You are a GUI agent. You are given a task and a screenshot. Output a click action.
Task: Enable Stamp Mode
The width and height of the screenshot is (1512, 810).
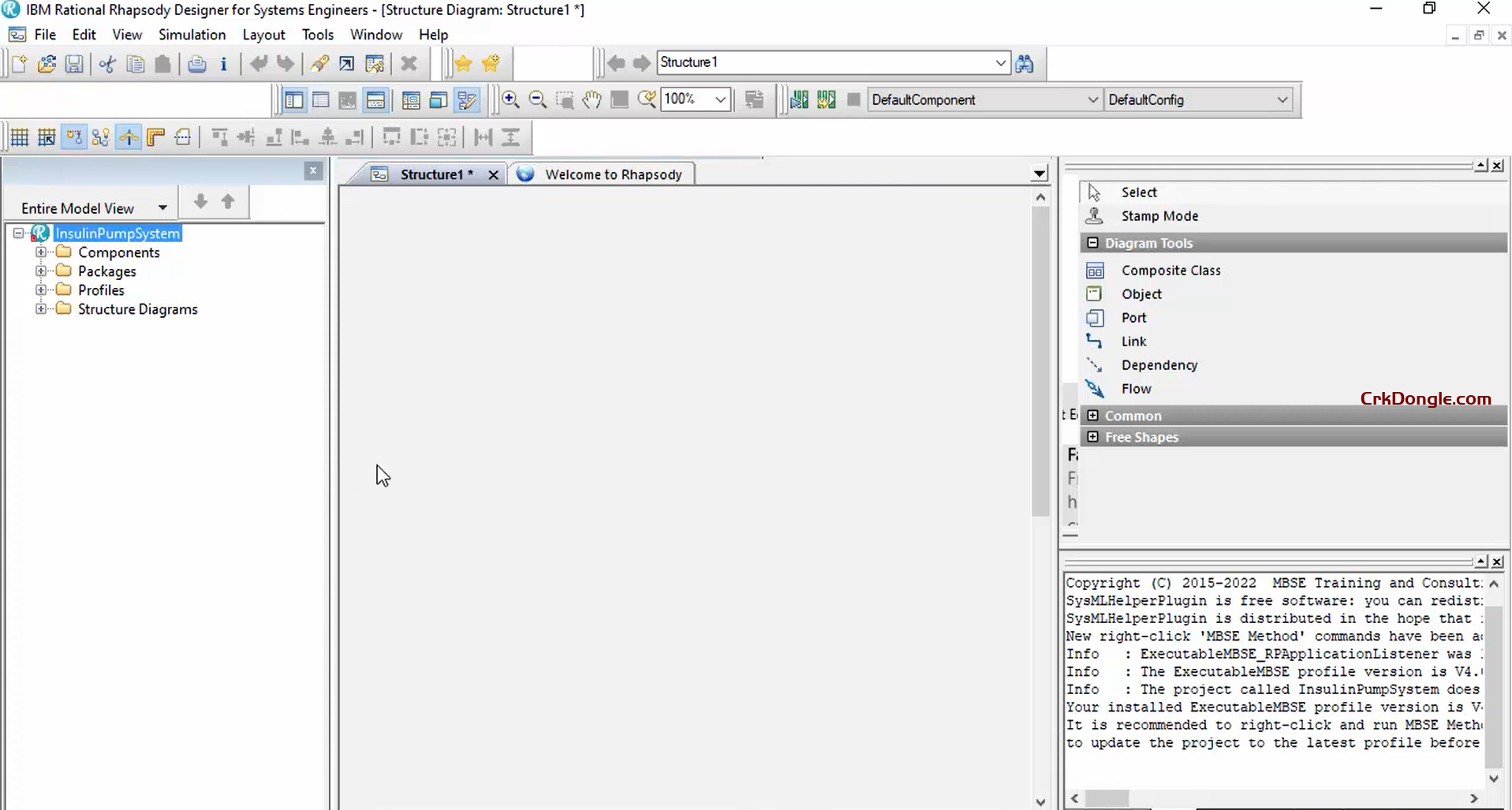tap(1161, 215)
